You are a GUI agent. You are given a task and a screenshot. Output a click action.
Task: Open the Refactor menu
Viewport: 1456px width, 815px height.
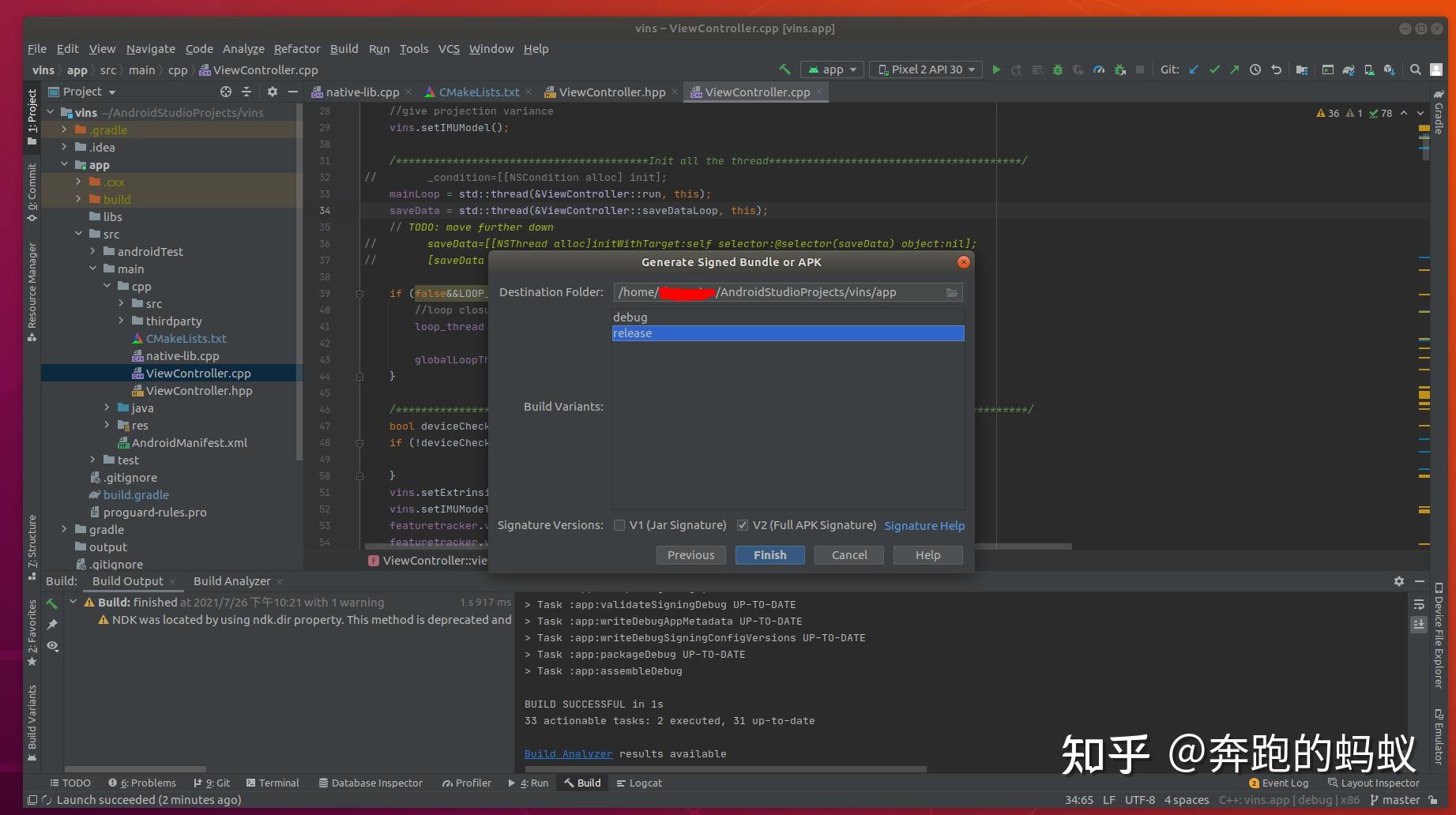[x=297, y=49]
